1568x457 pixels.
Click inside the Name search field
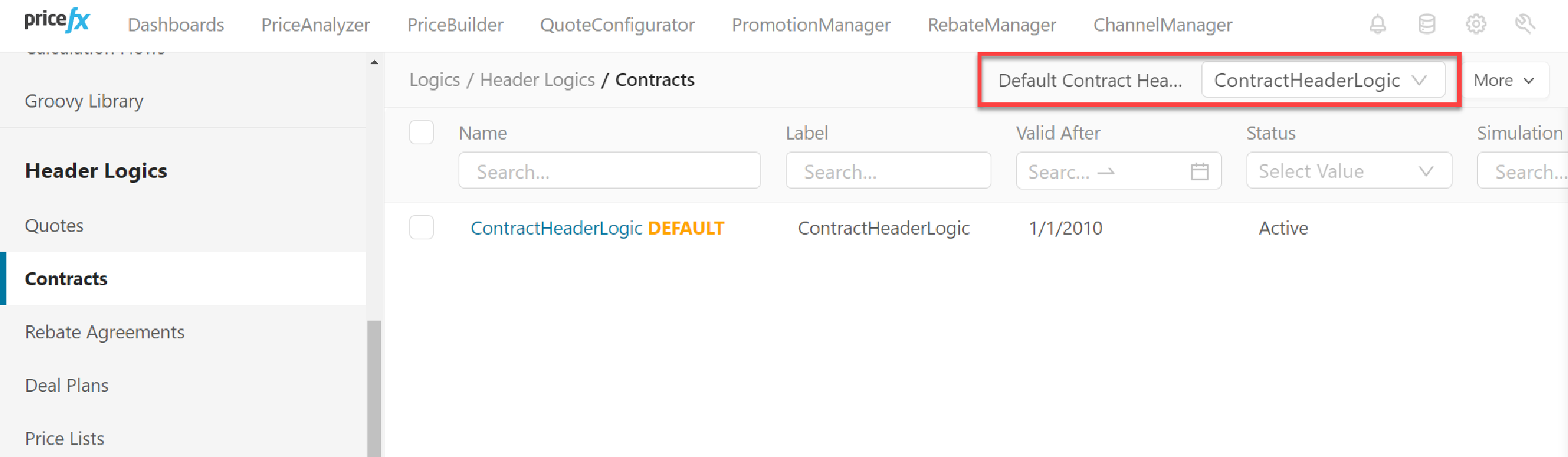pyautogui.click(x=609, y=171)
